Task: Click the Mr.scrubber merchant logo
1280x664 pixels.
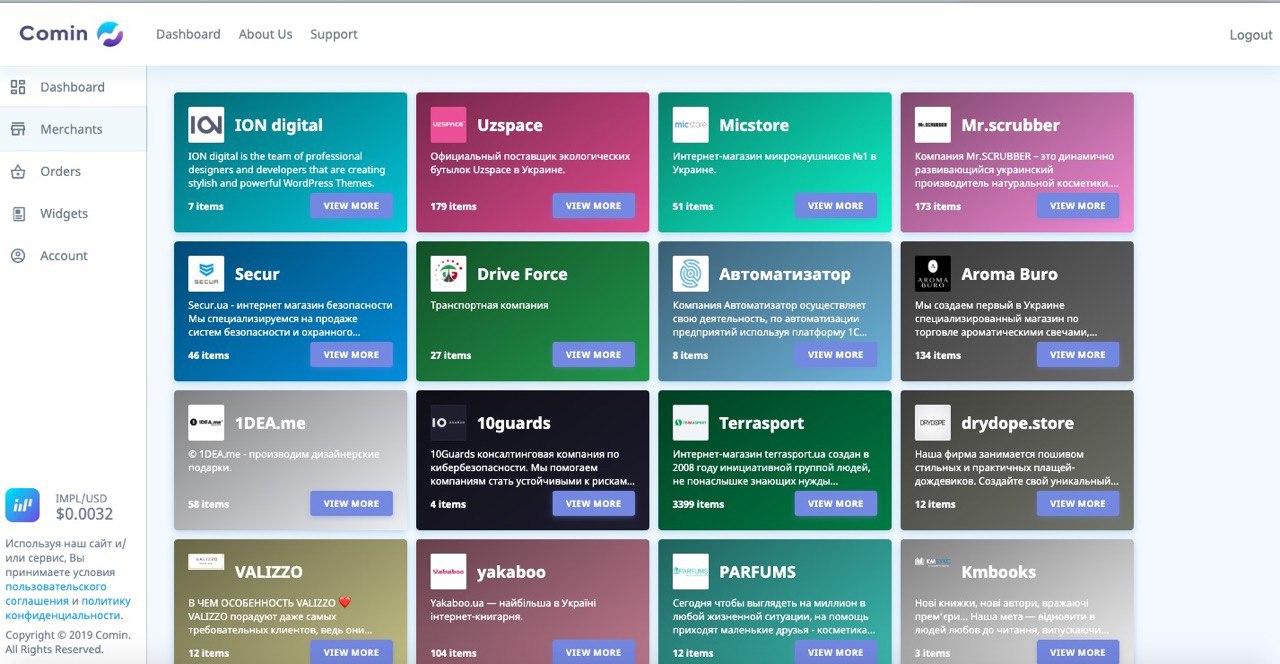Action: pos(933,125)
